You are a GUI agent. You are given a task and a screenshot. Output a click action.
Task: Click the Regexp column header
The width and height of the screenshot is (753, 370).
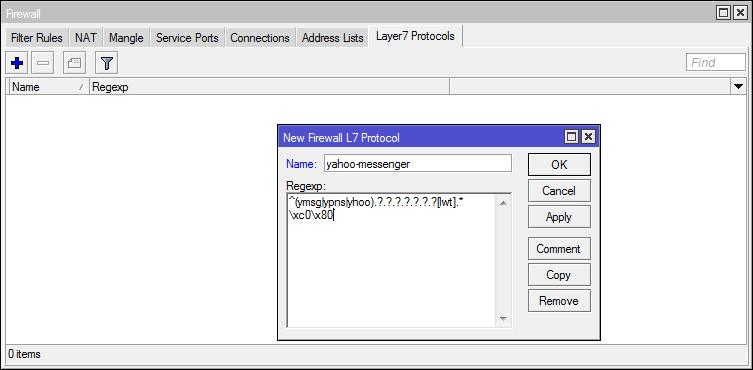(x=269, y=87)
